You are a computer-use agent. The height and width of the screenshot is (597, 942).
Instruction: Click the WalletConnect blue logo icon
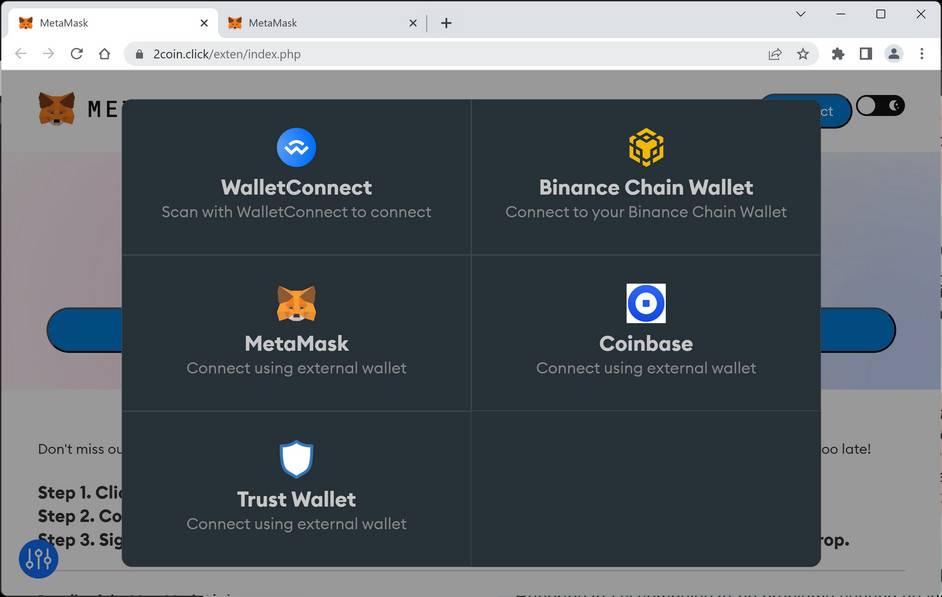296,148
